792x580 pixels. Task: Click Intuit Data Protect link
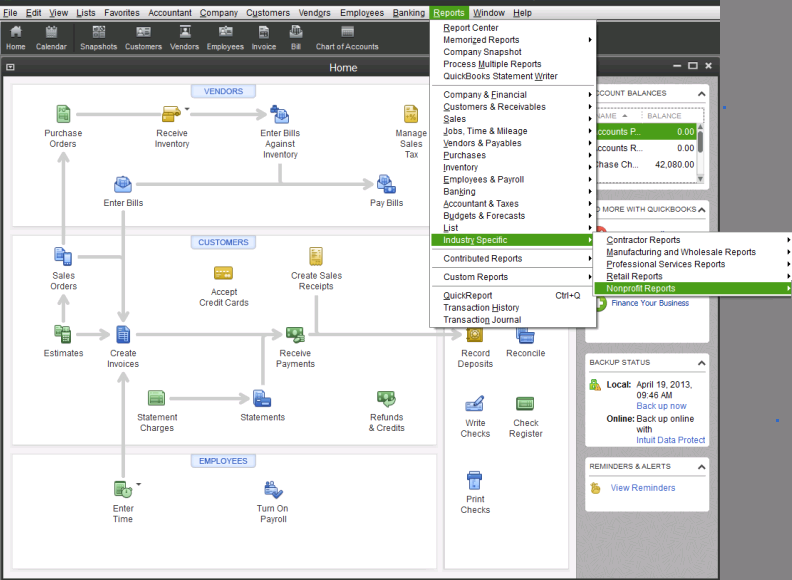(670, 440)
